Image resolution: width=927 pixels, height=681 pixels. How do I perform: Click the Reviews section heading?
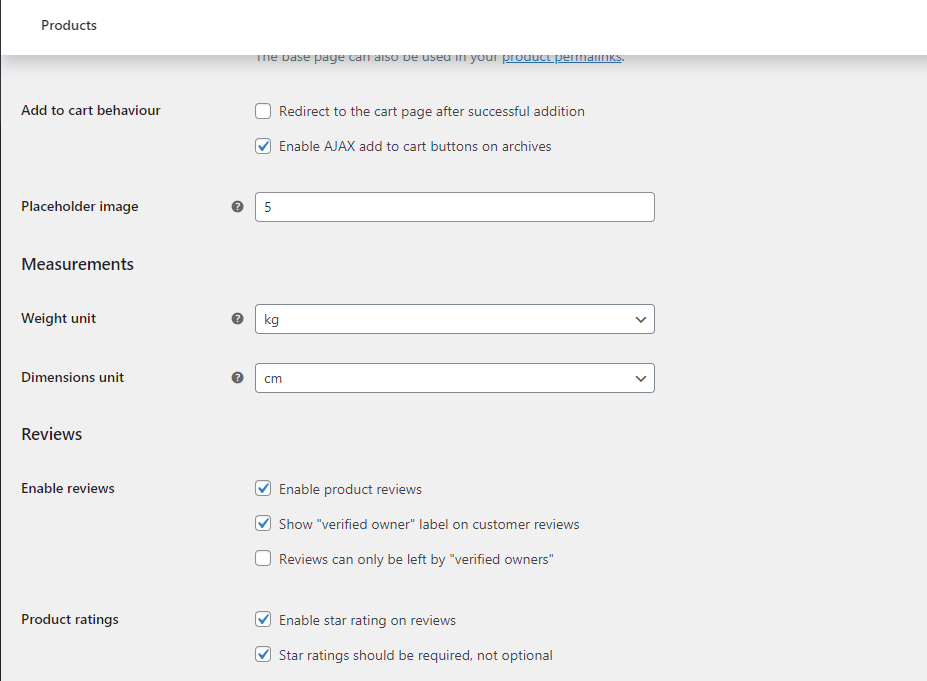pos(52,434)
